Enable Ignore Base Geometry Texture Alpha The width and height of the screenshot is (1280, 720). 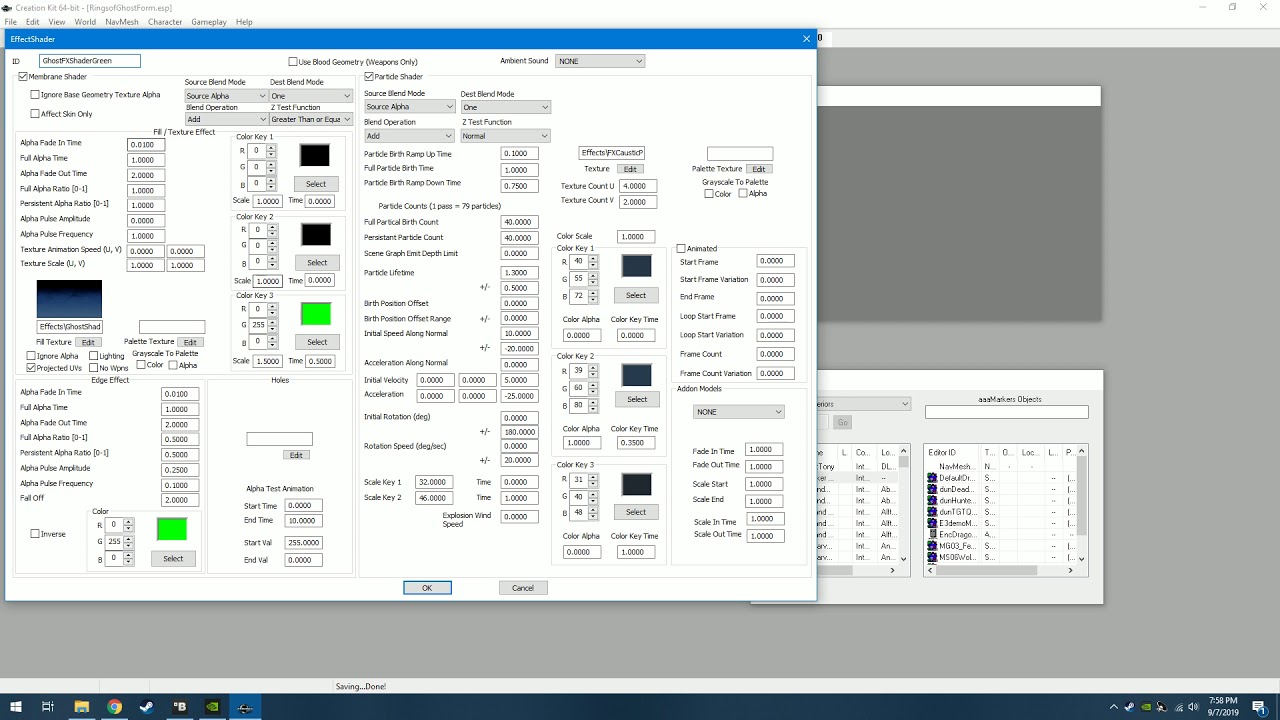(x=35, y=95)
